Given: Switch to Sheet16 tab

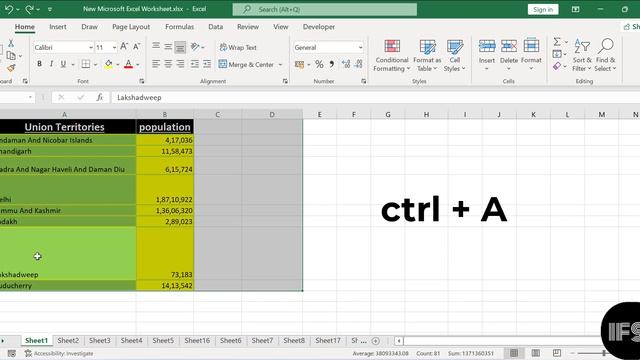Looking at the screenshot, I should pos(197,340).
